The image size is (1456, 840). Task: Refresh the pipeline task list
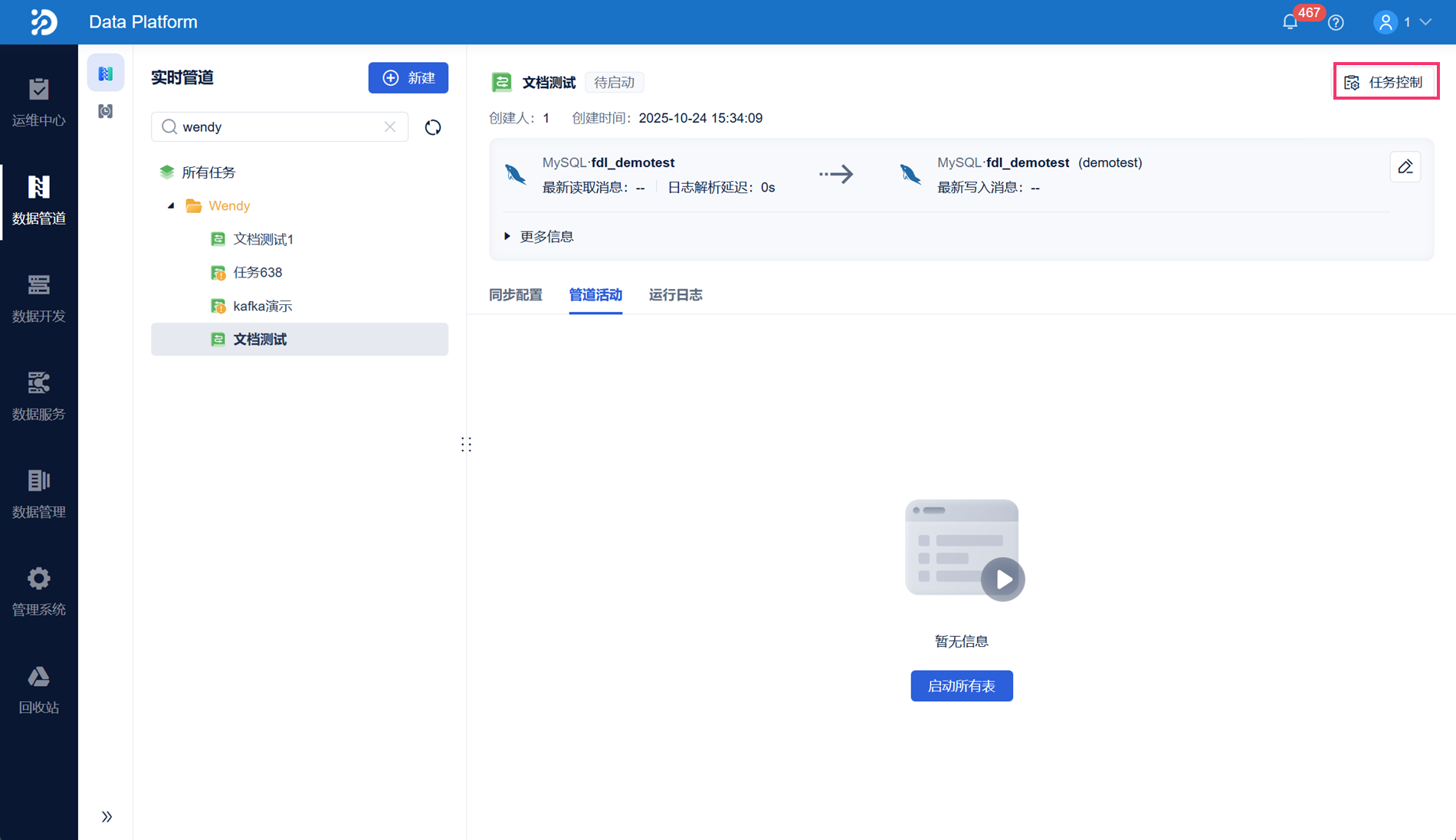(x=433, y=127)
